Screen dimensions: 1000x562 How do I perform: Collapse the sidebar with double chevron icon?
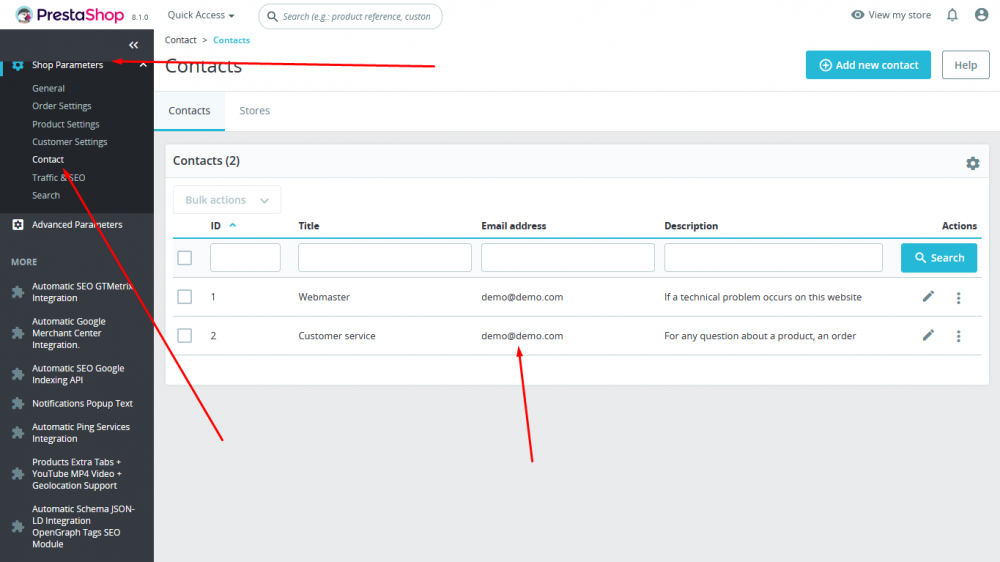pyautogui.click(x=133, y=45)
